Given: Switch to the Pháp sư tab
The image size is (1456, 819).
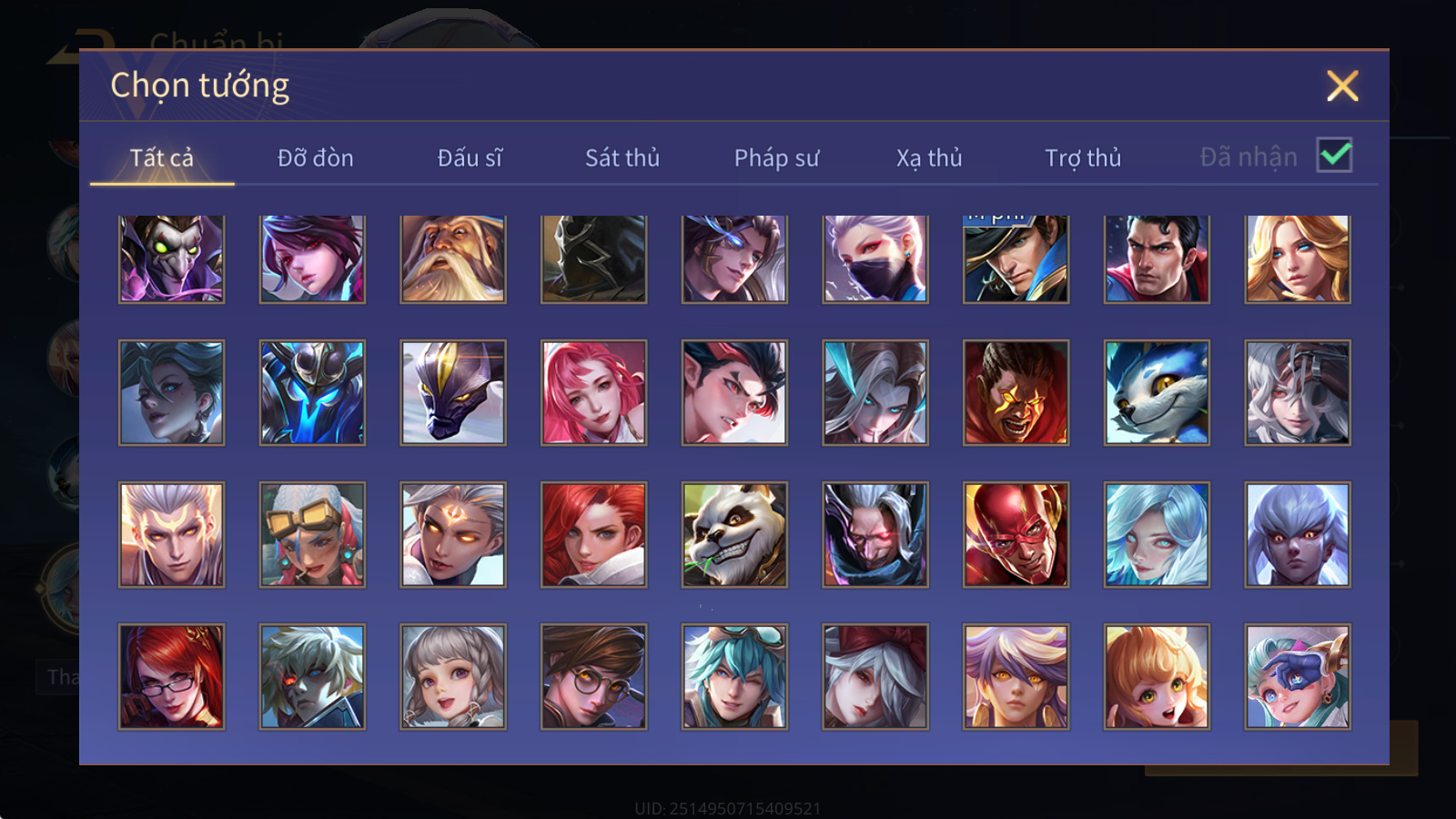Looking at the screenshot, I should [x=776, y=158].
